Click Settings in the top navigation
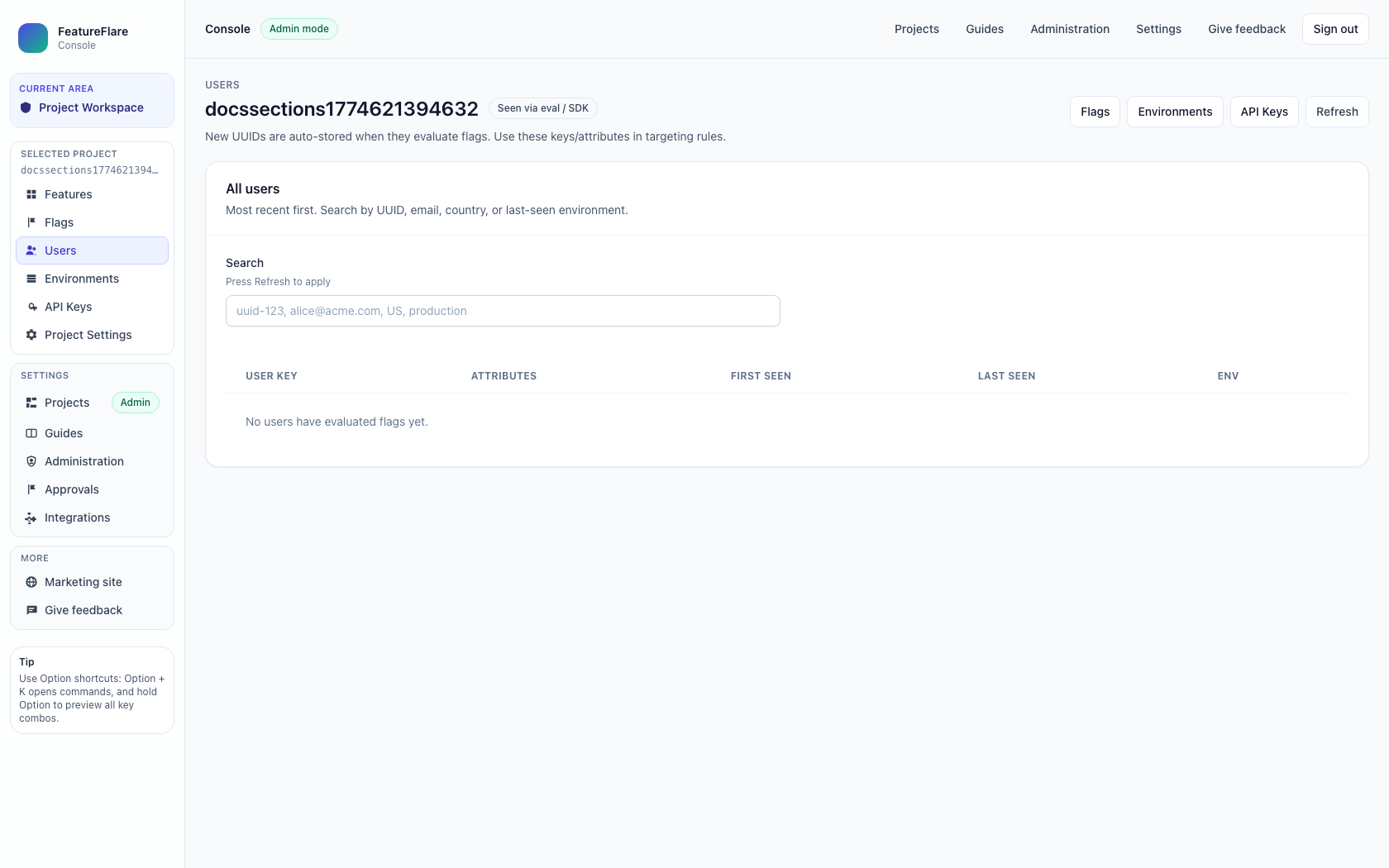 coord(1158,29)
